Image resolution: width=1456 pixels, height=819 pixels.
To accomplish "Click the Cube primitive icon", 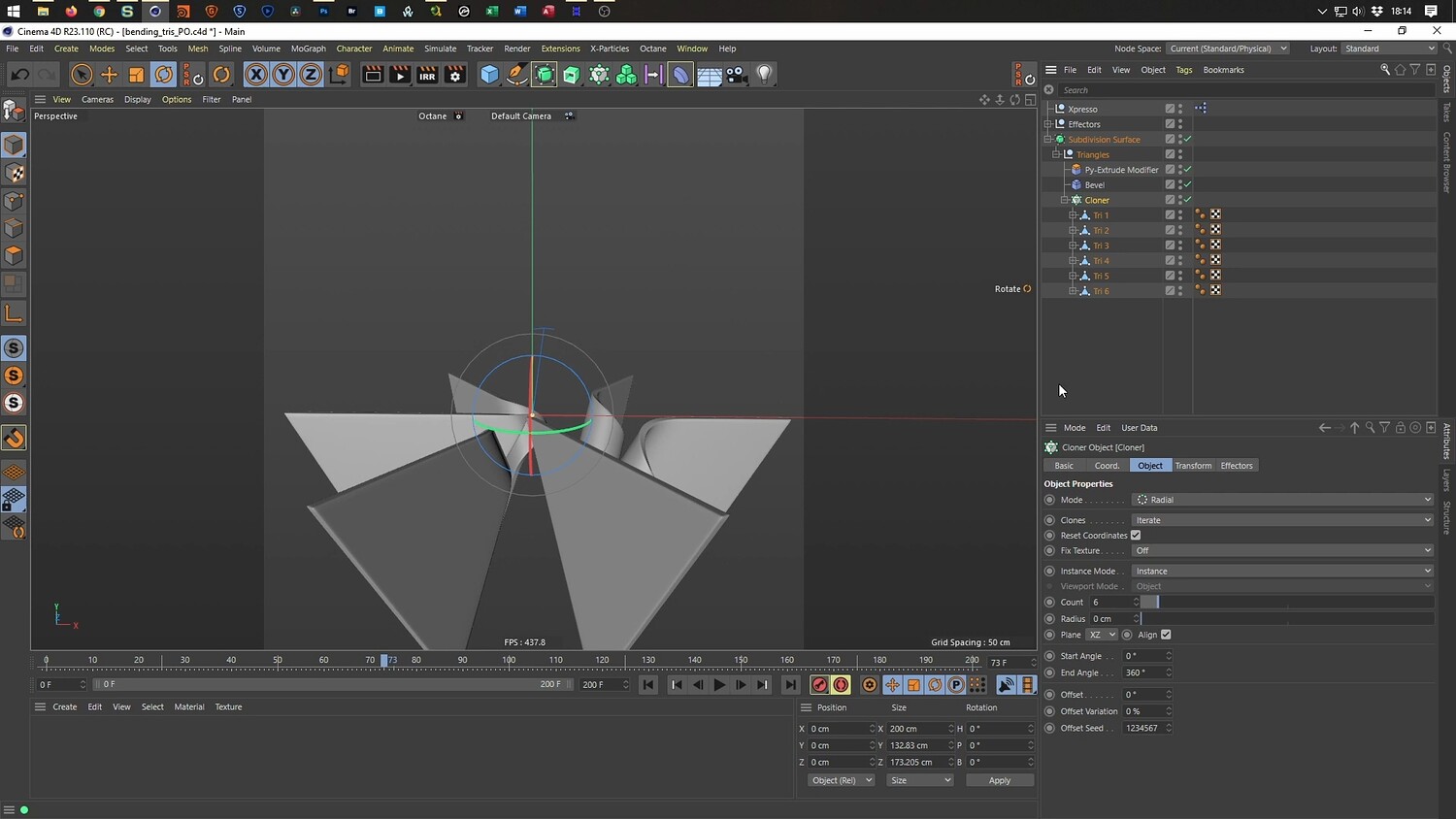I will pos(489,75).
